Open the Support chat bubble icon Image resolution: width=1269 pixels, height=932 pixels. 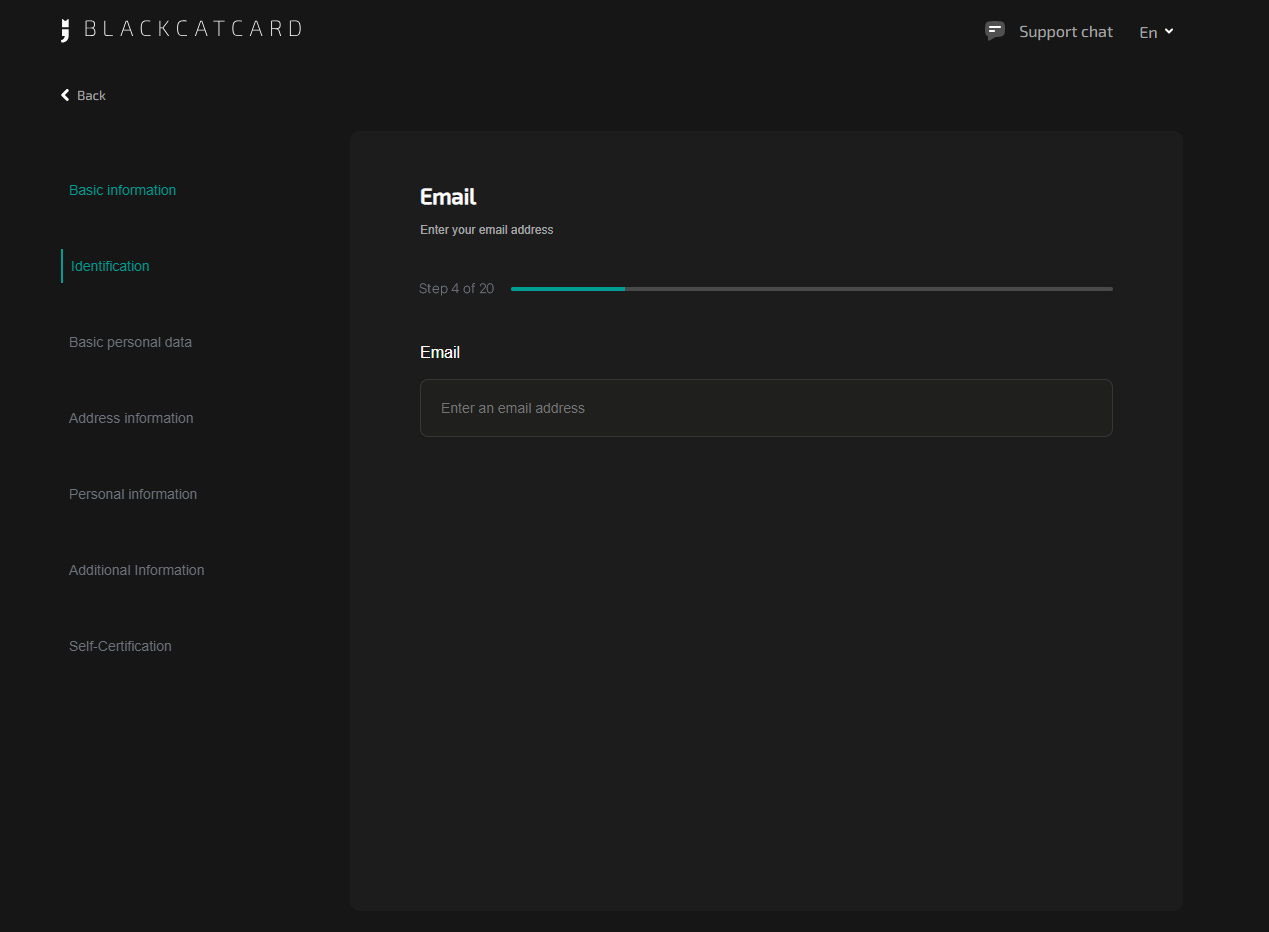pos(995,31)
